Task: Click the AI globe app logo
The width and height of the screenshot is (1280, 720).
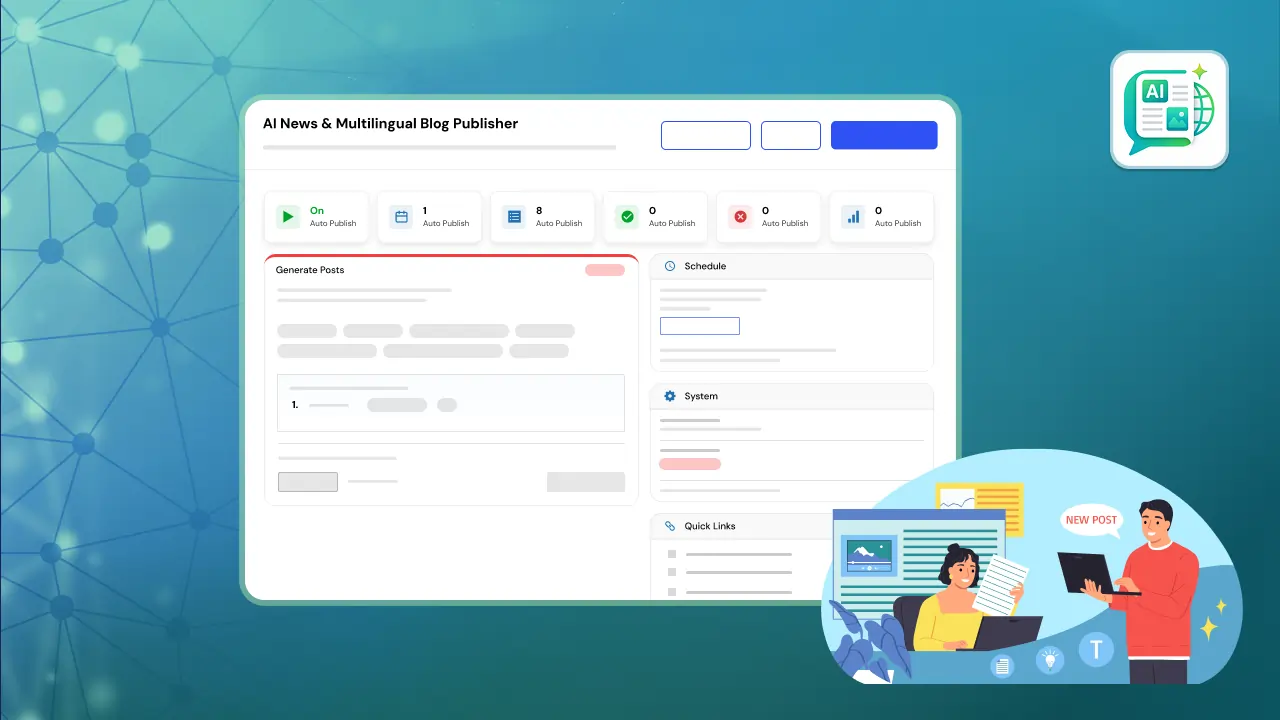Action: tap(1169, 109)
